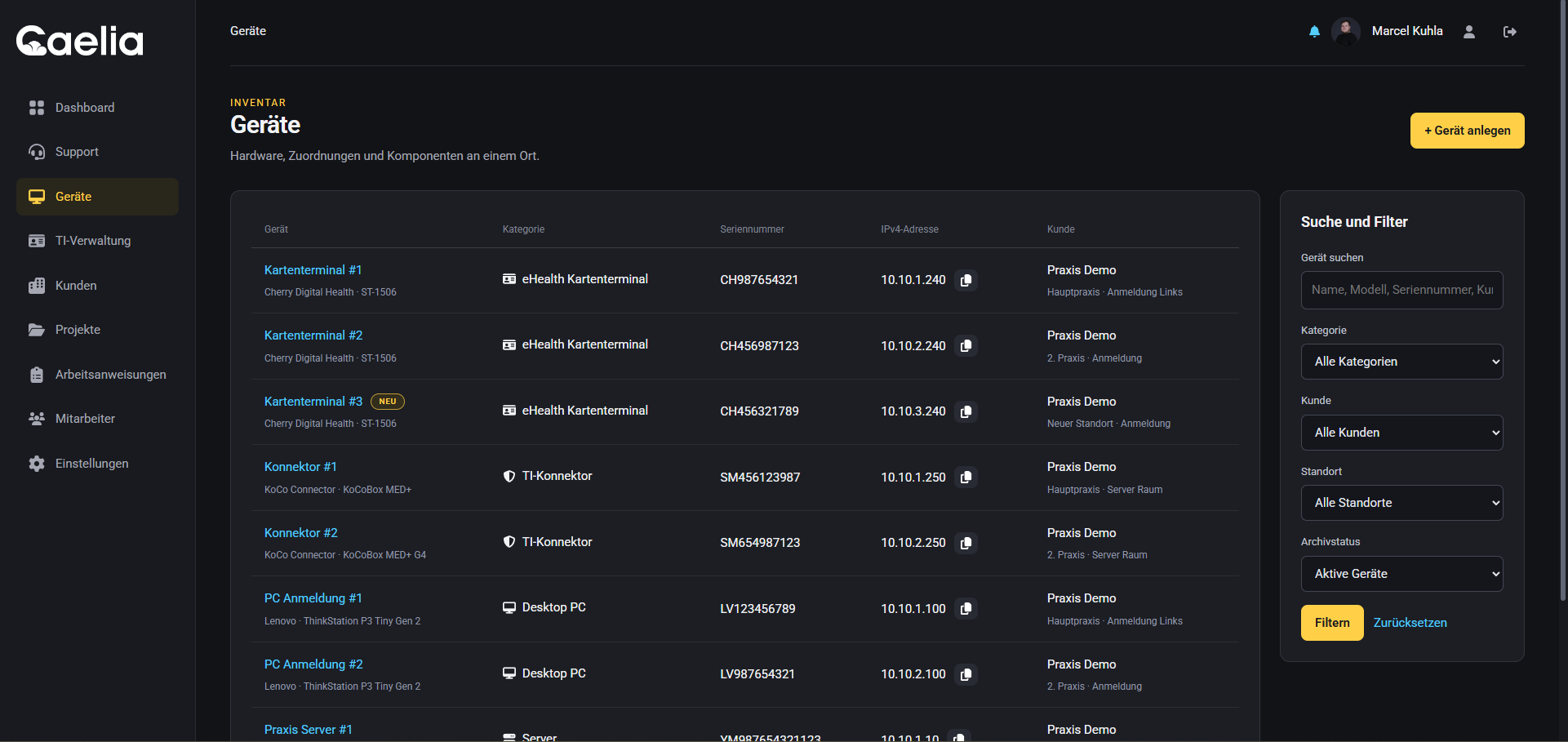Click the NEU badge on Kartenterminal #3
Viewport: 1568px width, 742px height.
(x=388, y=402)
